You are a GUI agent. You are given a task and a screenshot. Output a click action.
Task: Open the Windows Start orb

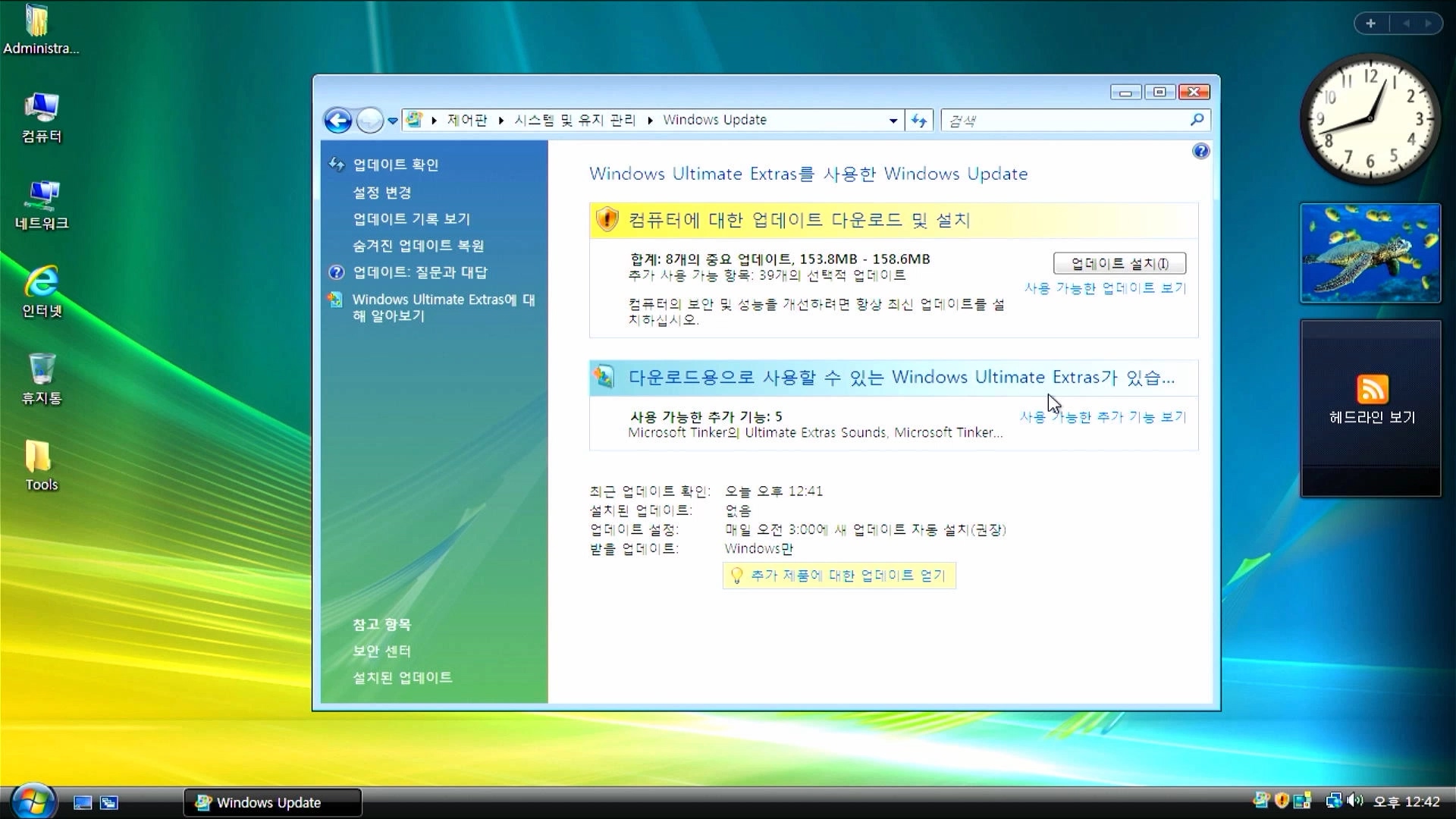32,801
